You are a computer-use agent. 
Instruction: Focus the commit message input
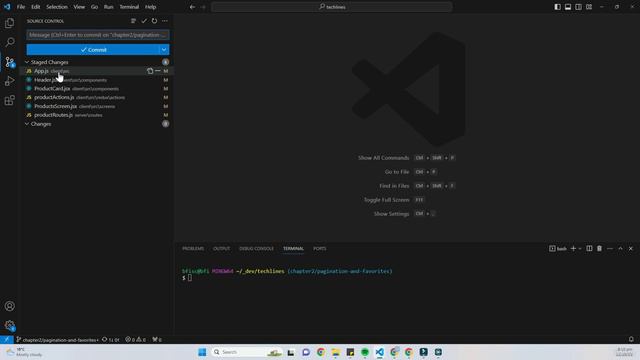pos(98,35)
